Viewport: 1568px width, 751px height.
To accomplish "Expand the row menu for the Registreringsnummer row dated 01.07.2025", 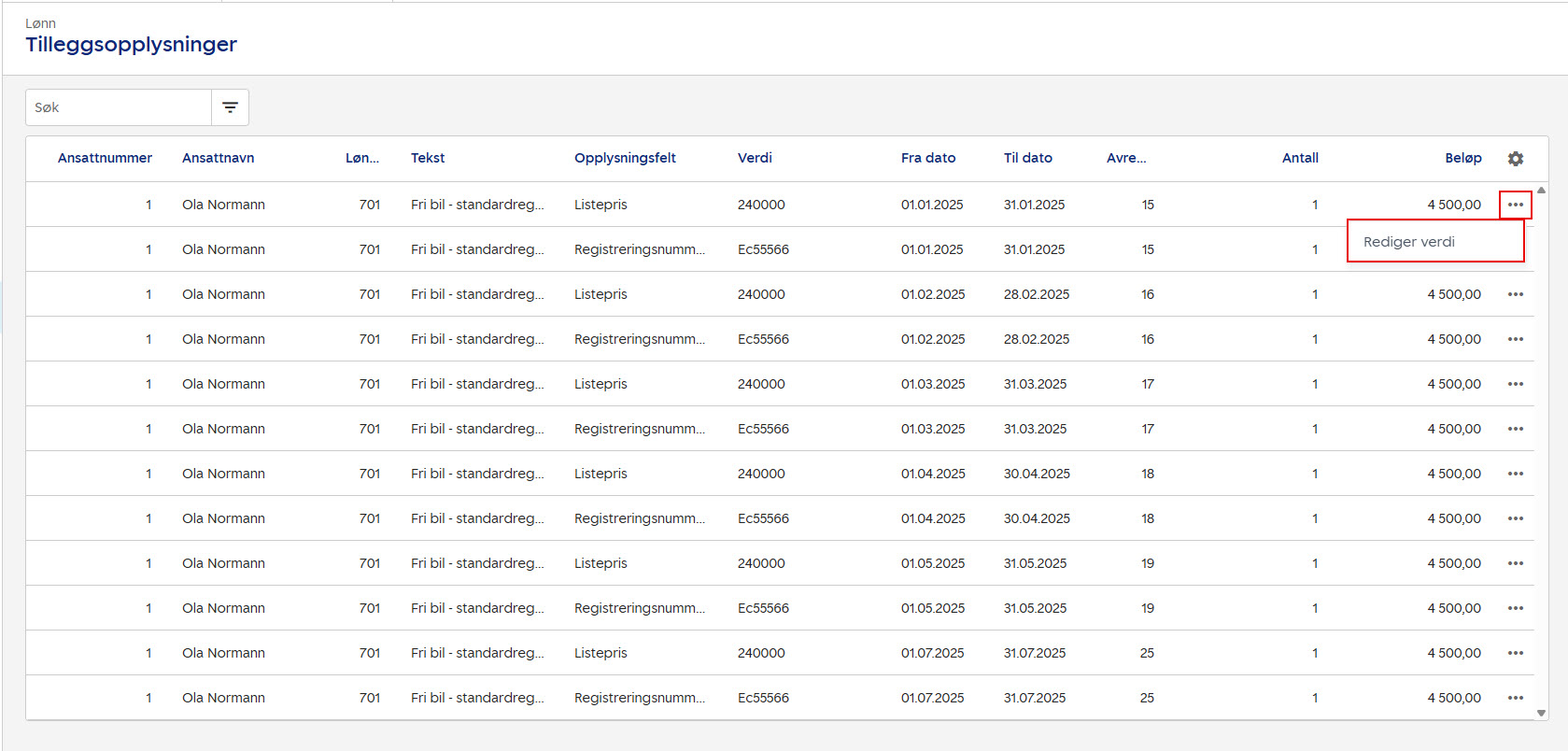I will (1515, 698).
